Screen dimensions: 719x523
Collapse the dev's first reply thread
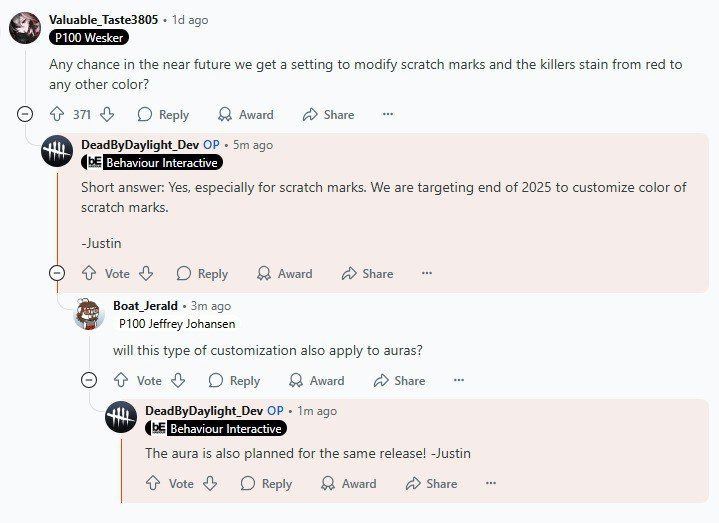pos(57,273)
